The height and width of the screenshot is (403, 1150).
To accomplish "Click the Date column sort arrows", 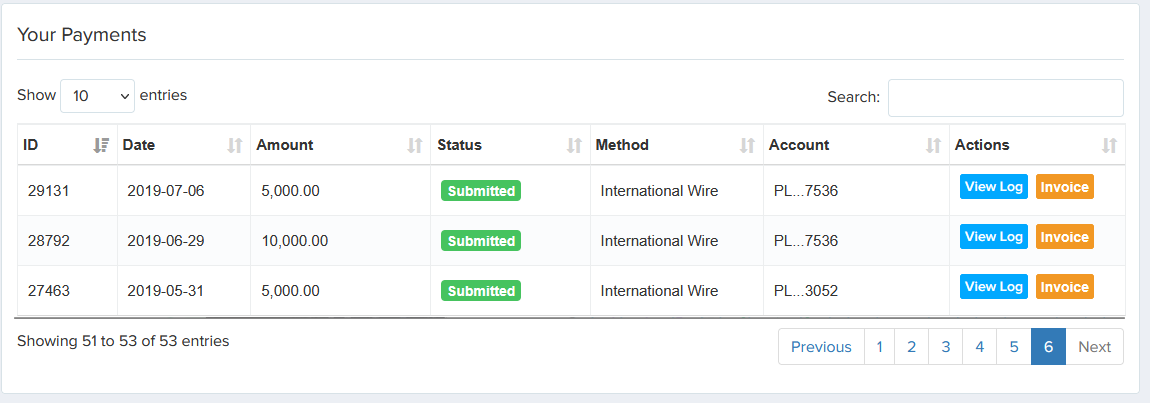I will click(235, 145).
